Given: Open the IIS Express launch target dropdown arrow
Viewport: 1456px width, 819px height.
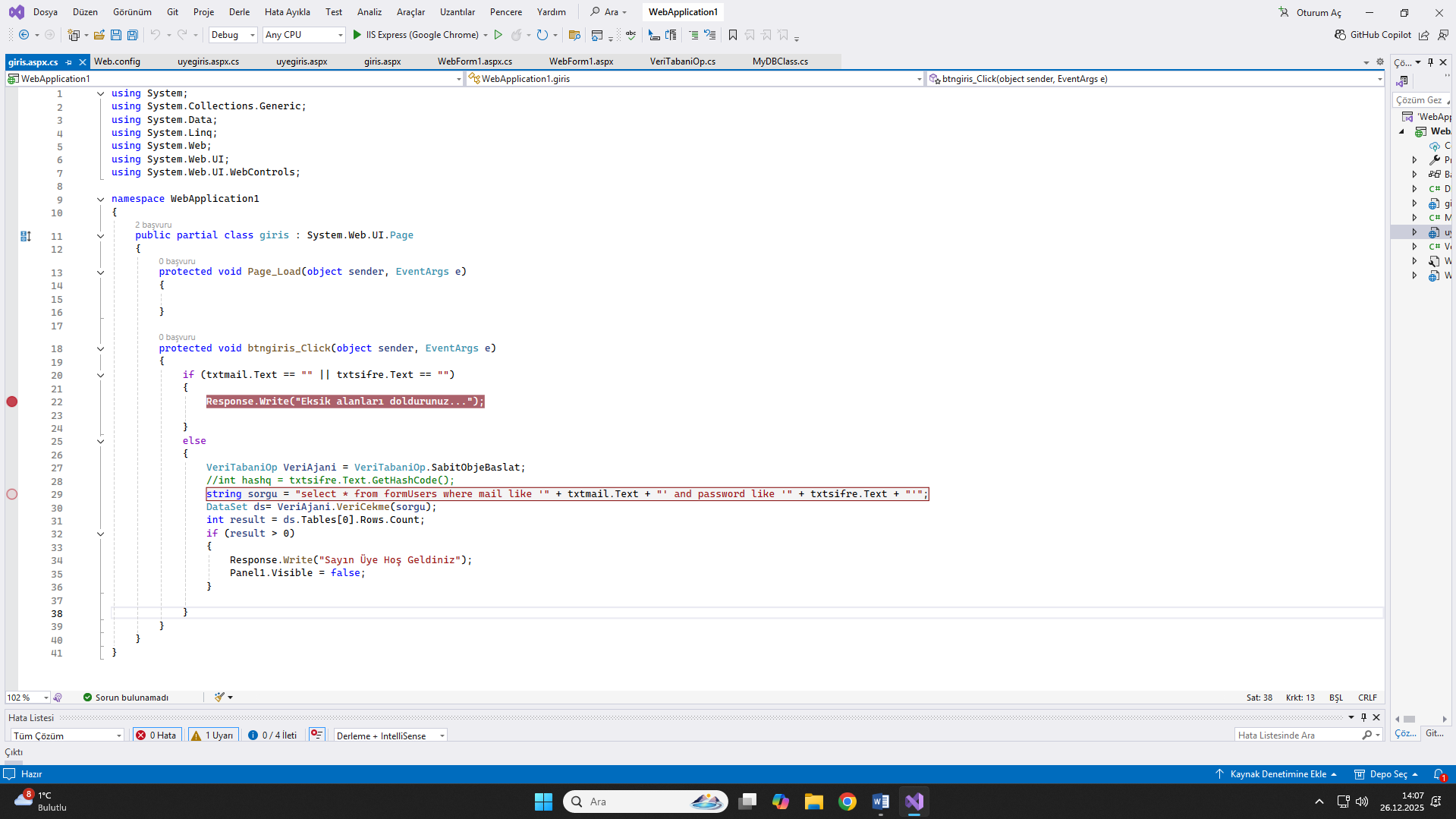Looking at the screenshot, I should tap(486, 35).
